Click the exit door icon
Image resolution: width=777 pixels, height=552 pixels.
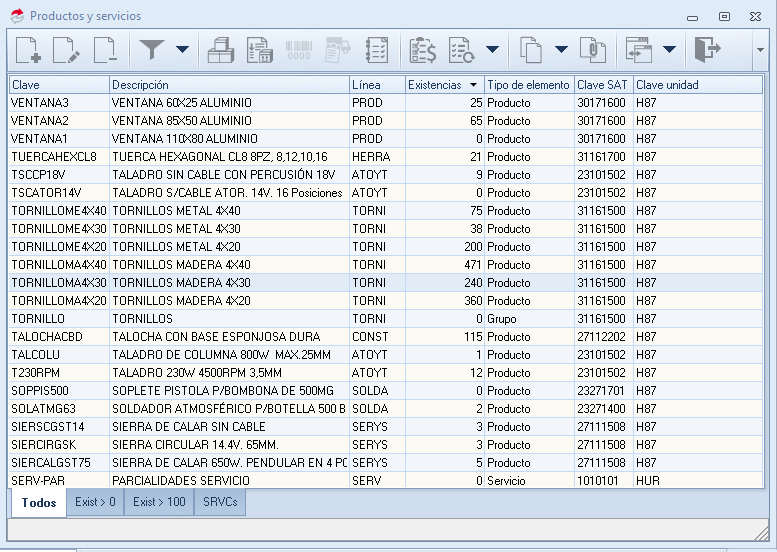tap(707, 50)
